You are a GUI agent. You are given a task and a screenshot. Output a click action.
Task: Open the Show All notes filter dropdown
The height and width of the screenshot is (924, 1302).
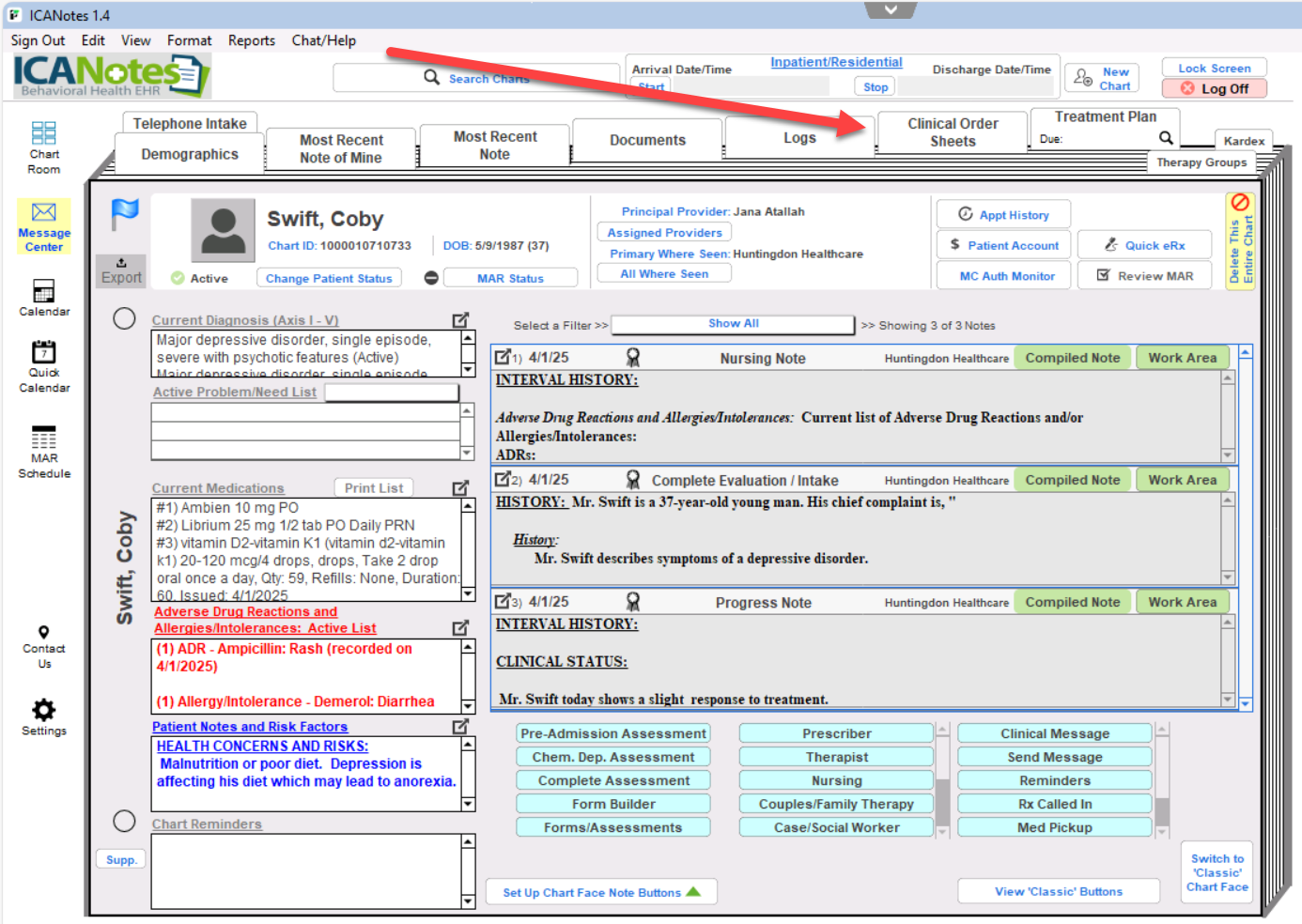point(733,325)
